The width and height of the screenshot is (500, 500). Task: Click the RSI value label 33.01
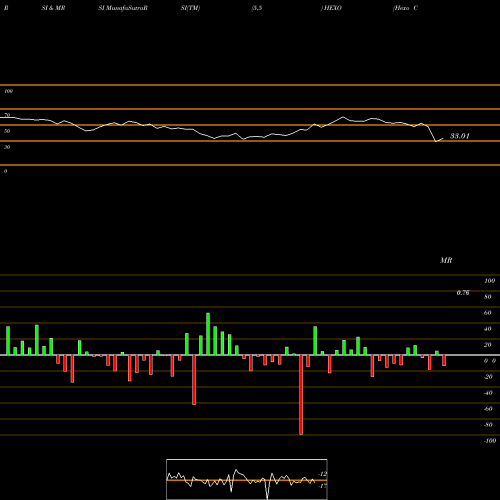point(460,136)
